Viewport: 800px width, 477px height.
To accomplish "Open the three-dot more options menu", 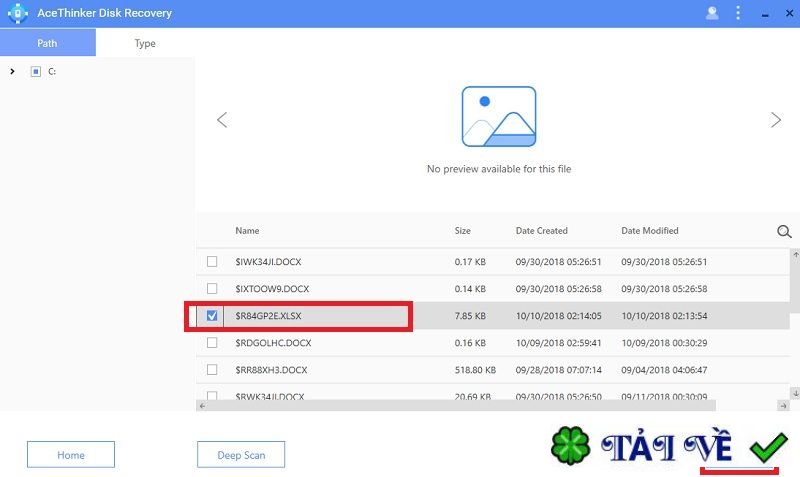I will click(x=738, y=13).
